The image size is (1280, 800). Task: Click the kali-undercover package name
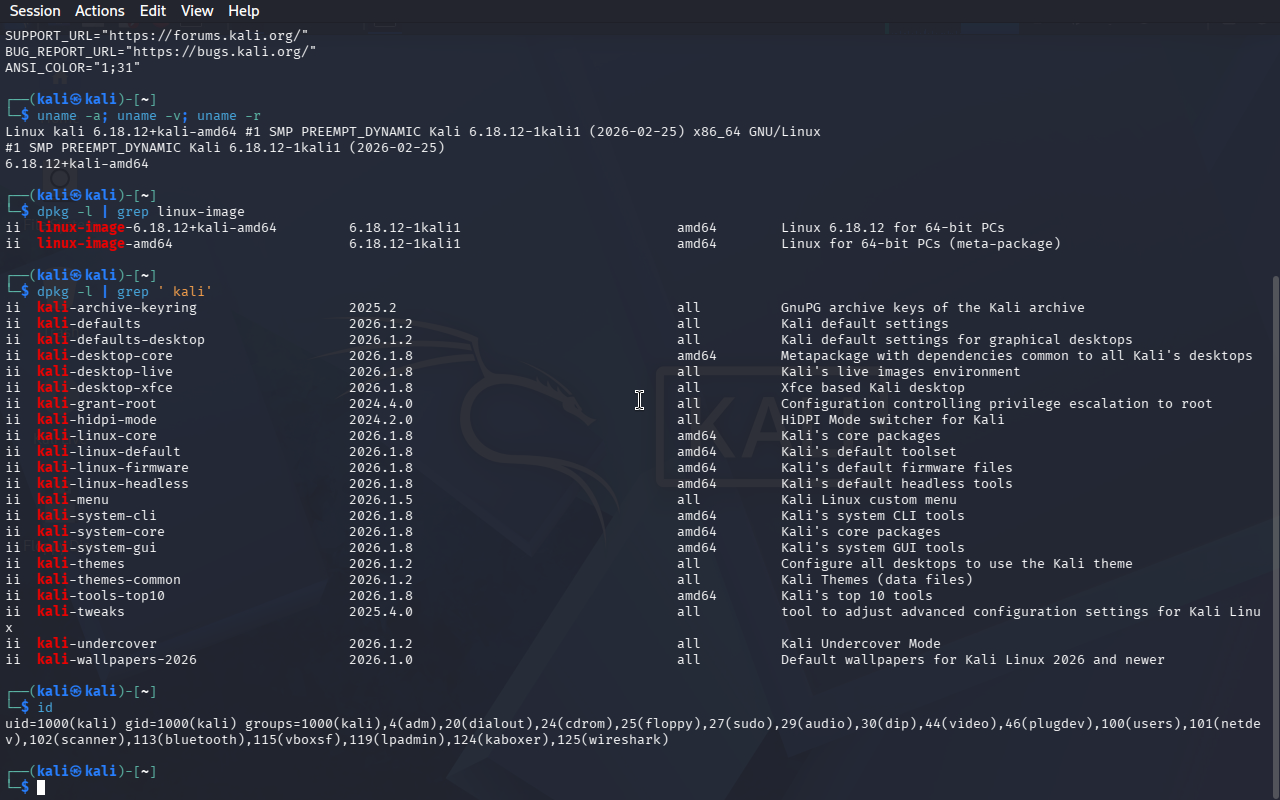[96, 643]
